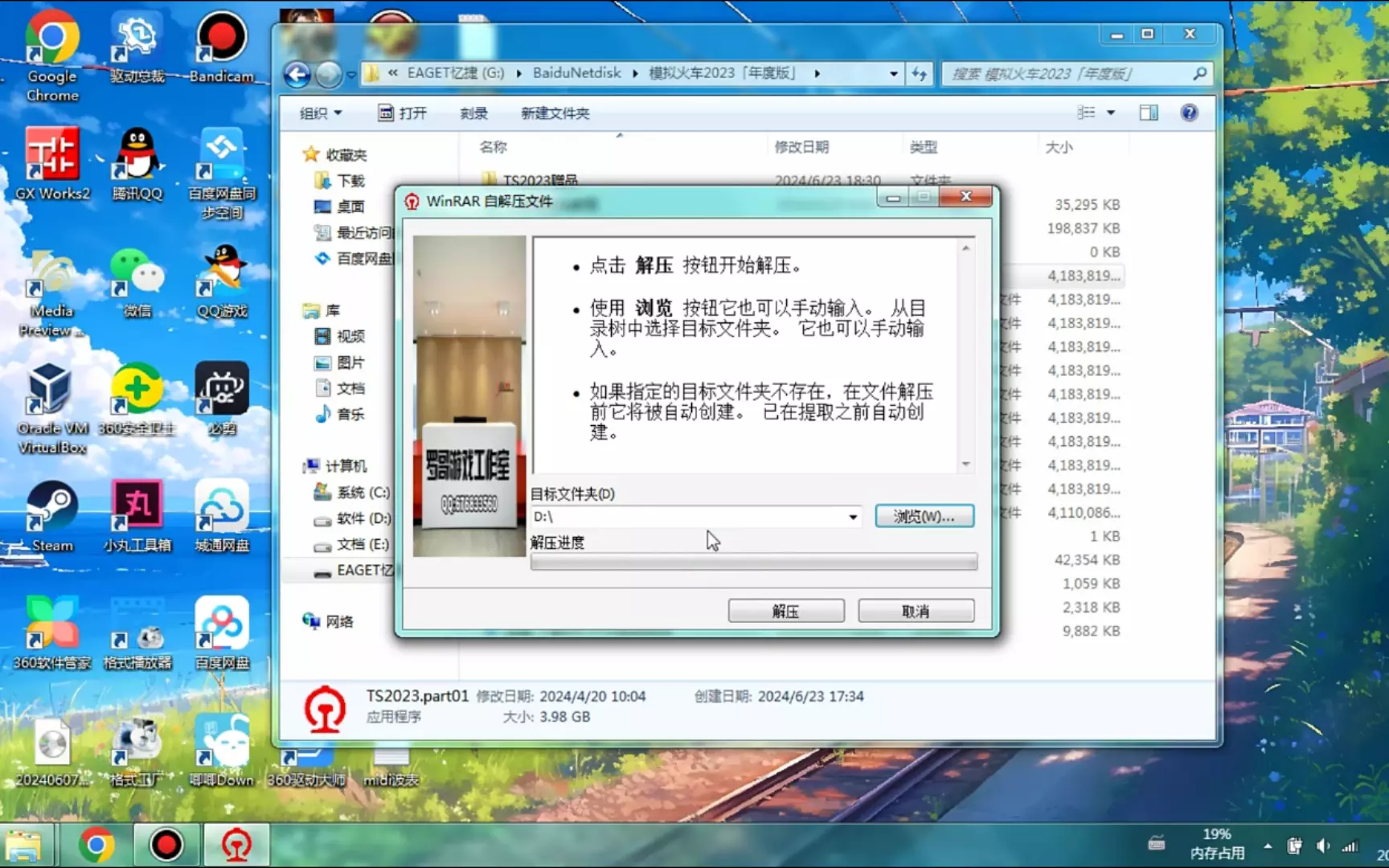This screenshot has height=868, width=1389.
Task: Open 驱动总裁 desktop icon
Action: pyautogui.click(x=137, y=48)
